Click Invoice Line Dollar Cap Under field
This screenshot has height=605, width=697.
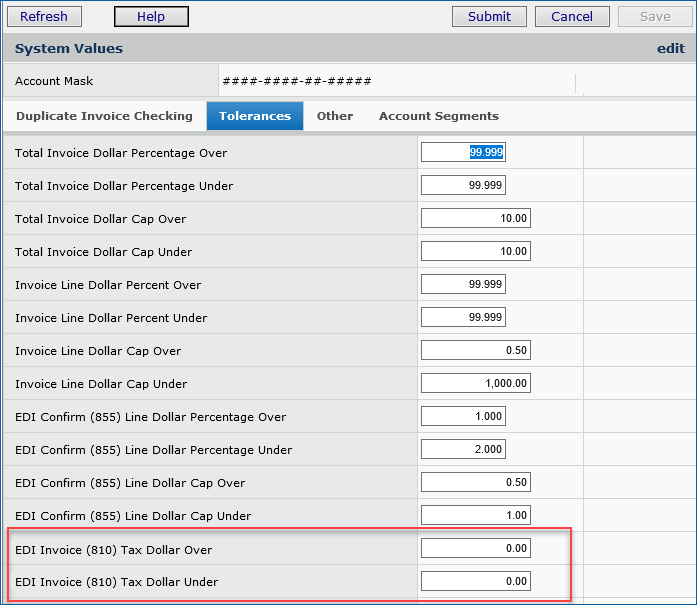coord(475,383)
